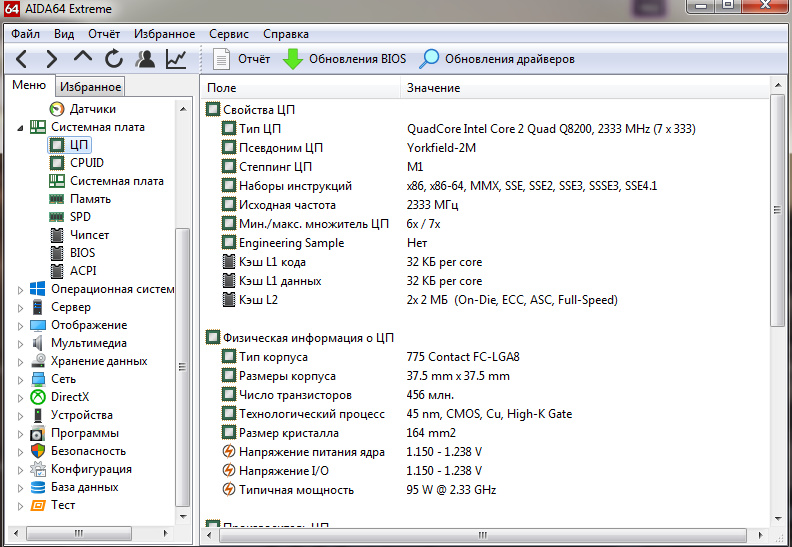Open the Отчёт menu in menu bar
This screenshot has height=547, width=792.
point(104,34)
